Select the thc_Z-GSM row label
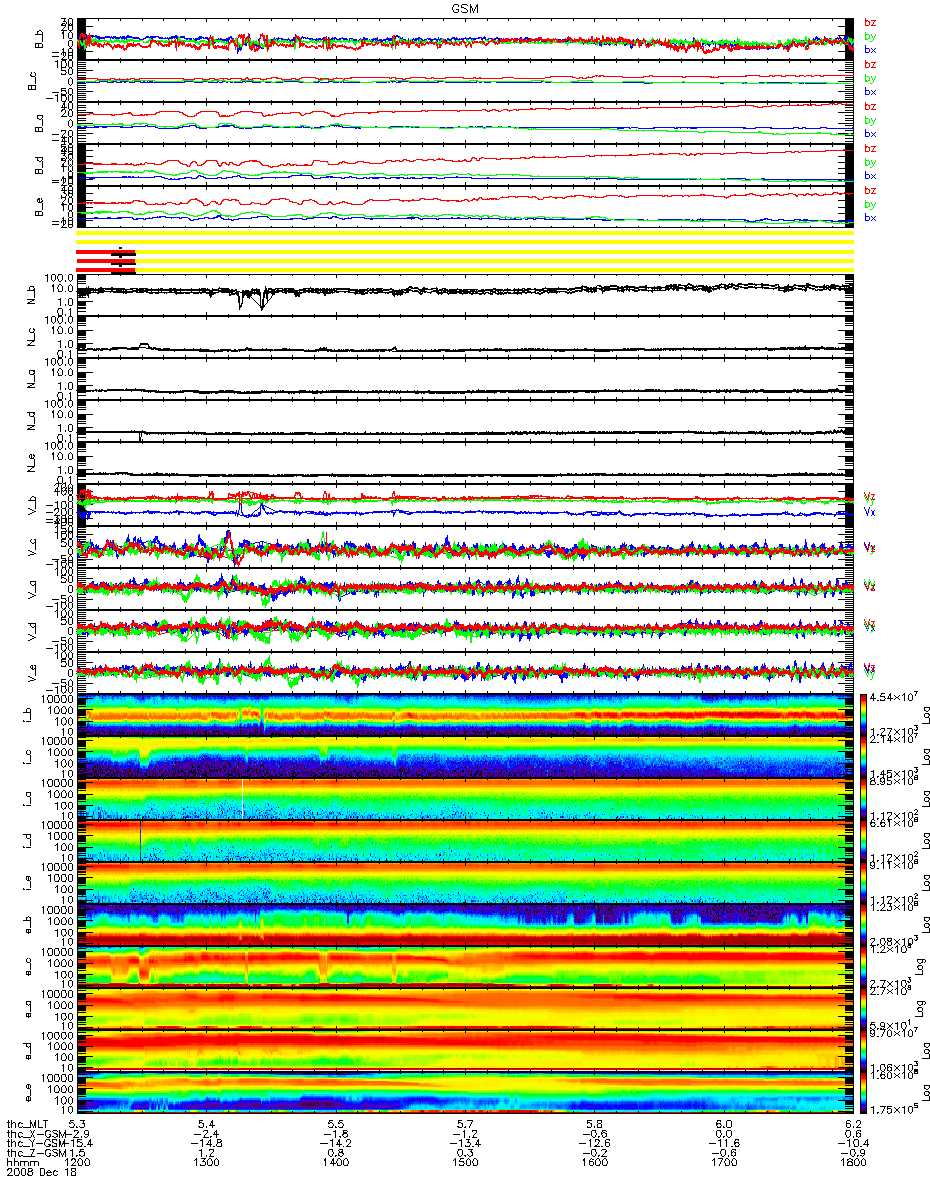Screen dimensions: 930x1200 click(x=34, y=1153)
